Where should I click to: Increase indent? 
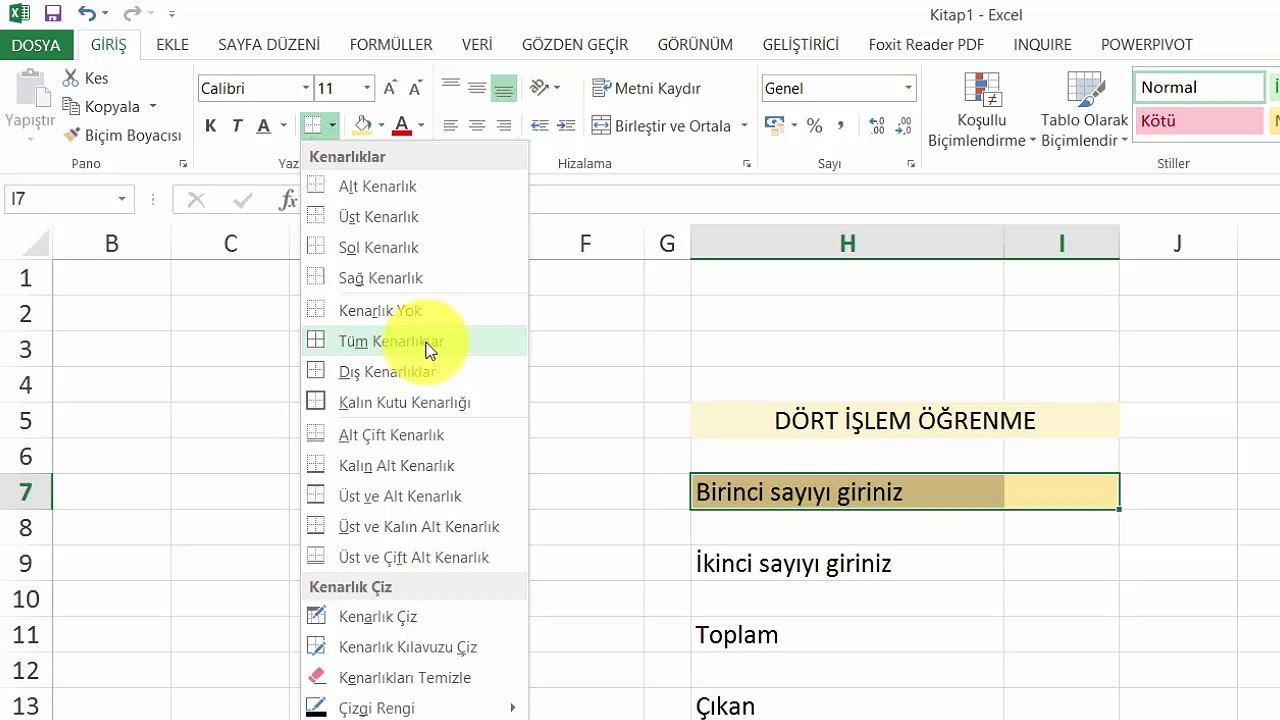[567, 125]
